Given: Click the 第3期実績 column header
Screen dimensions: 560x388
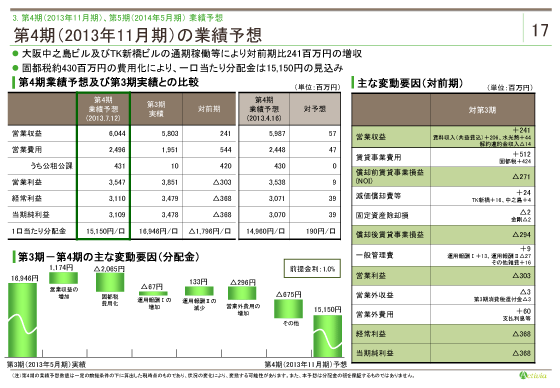Looking at the screenshot, I should [x=156, y=109].
